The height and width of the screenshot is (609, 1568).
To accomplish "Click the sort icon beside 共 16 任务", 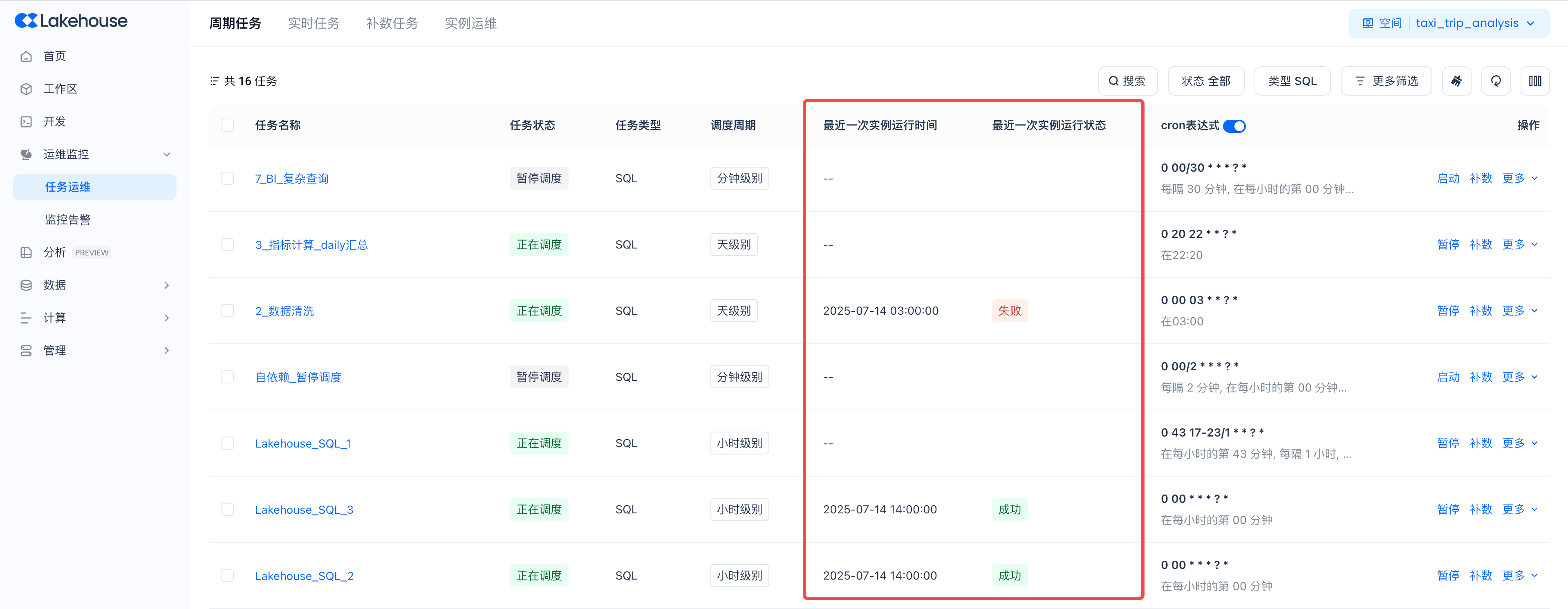I will tap(214, 81).
